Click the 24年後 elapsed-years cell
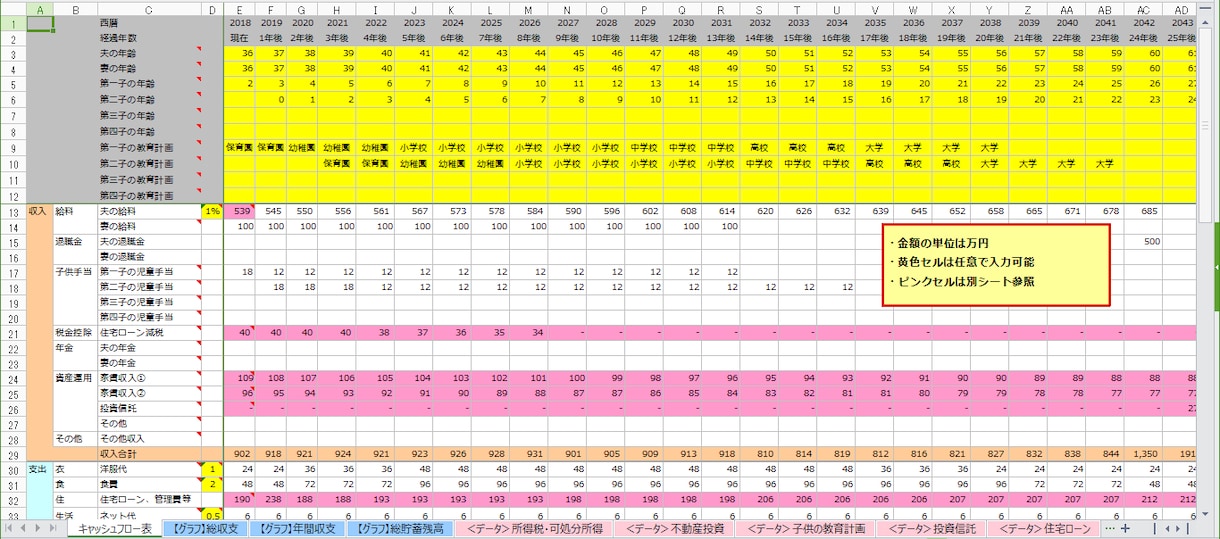The image size is (1220, 539). click(x=1142, y=37)
